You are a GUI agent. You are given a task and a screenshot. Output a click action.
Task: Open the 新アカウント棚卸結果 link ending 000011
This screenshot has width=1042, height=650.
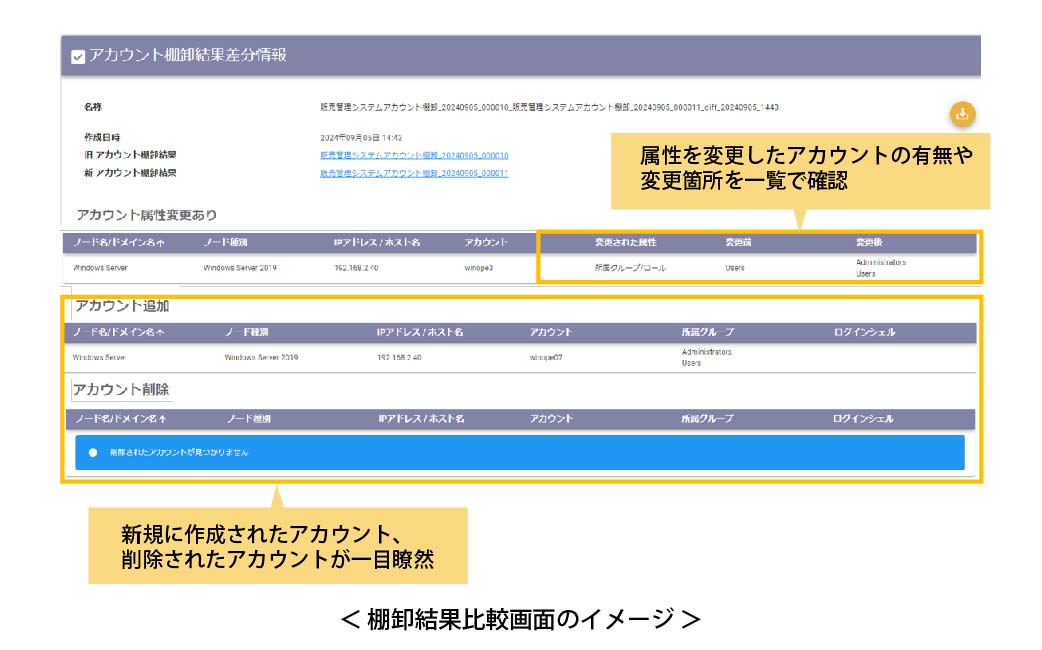tap(414, 173)
